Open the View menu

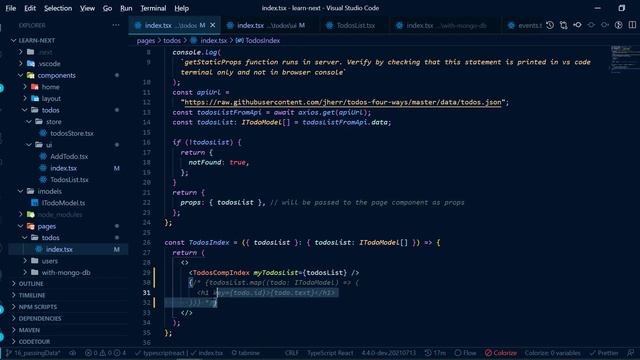(87, 8)
